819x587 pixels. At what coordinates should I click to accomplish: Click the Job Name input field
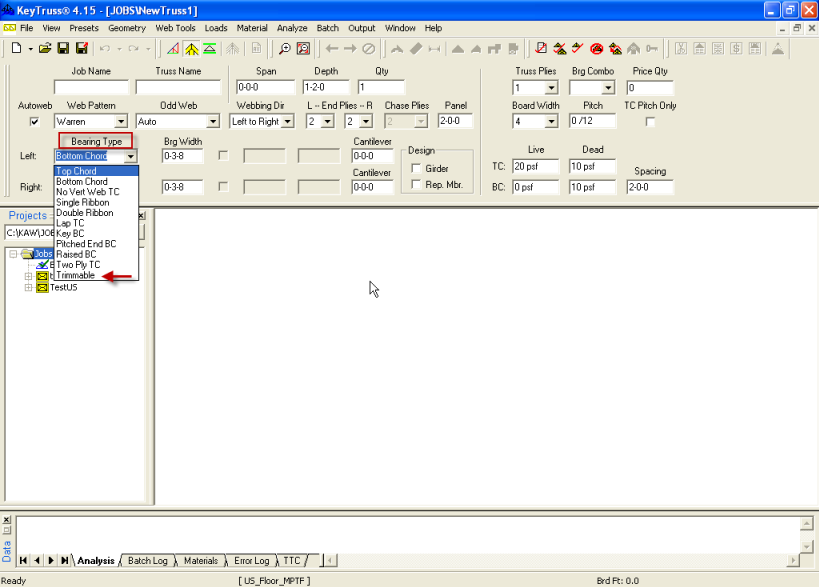[x=91, y=87]
